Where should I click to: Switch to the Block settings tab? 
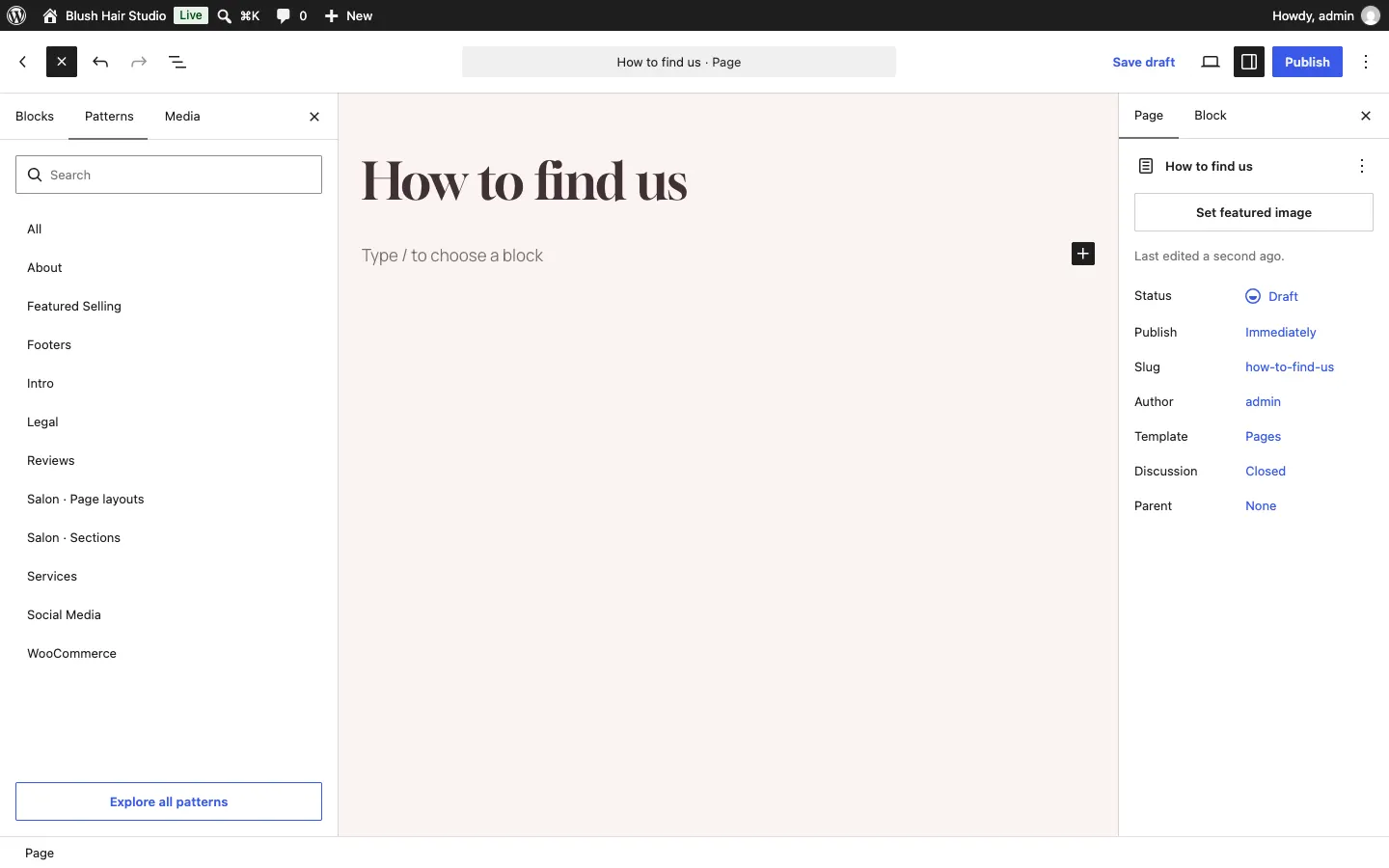[1211, 116]
